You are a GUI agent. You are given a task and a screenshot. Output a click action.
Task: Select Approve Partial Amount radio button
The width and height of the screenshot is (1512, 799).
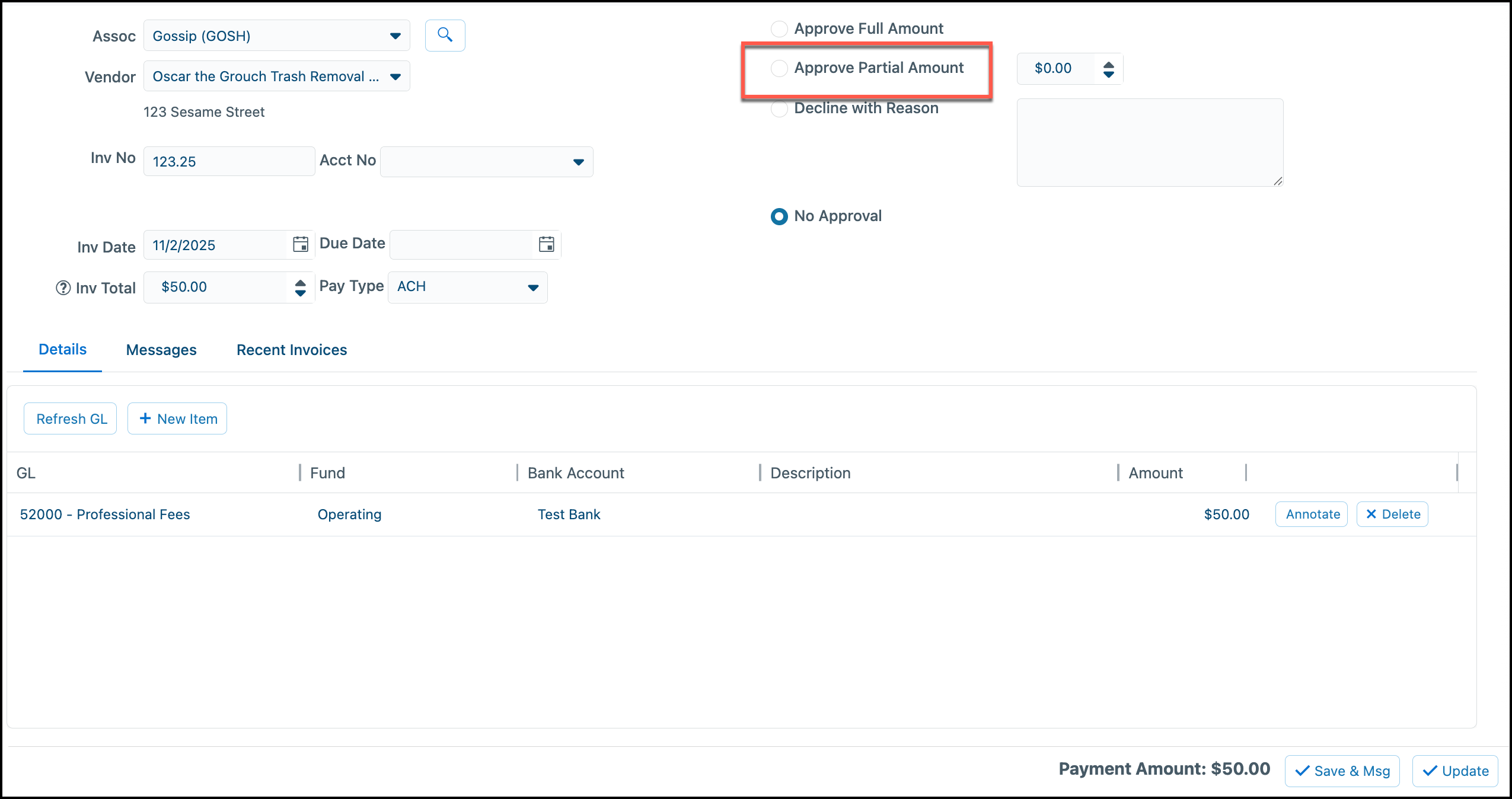click(779, 68)
